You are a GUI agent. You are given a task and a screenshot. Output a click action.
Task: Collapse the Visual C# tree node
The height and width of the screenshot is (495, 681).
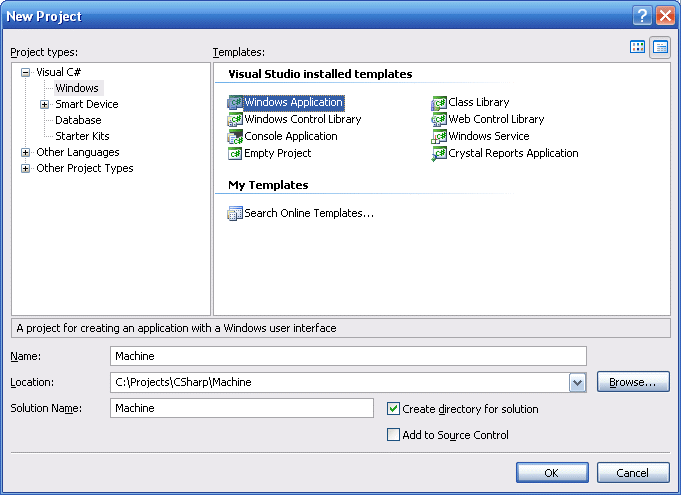[26, 72]
